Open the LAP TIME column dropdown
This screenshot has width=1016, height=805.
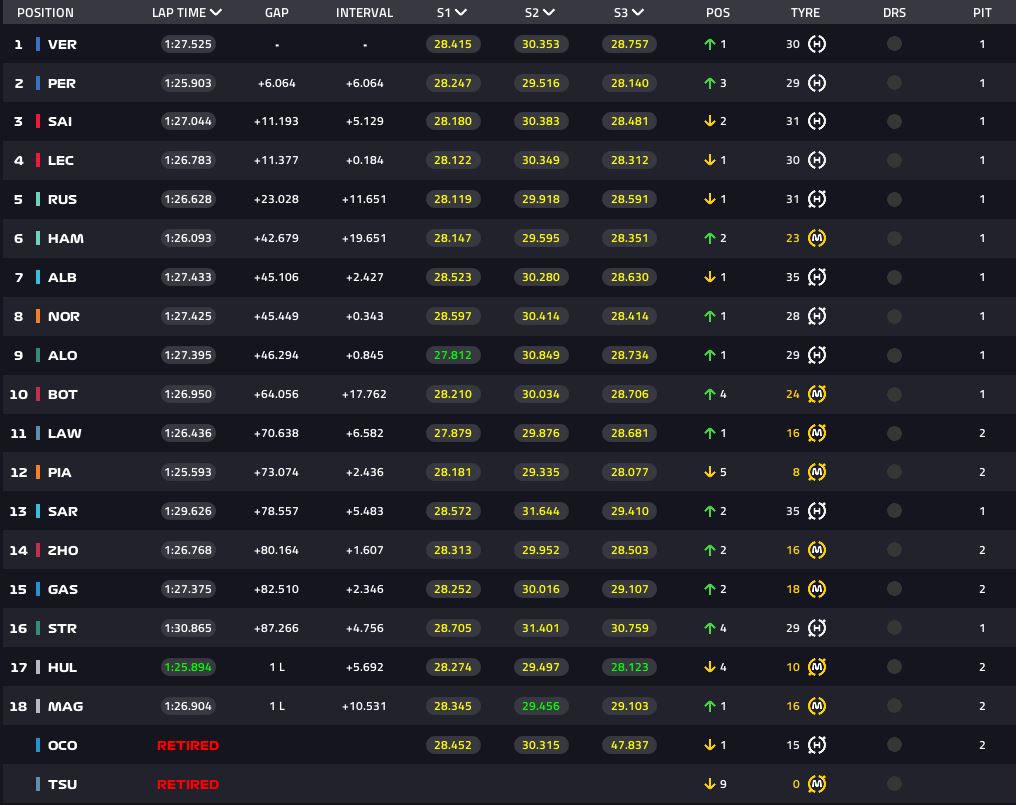[216, 13]
